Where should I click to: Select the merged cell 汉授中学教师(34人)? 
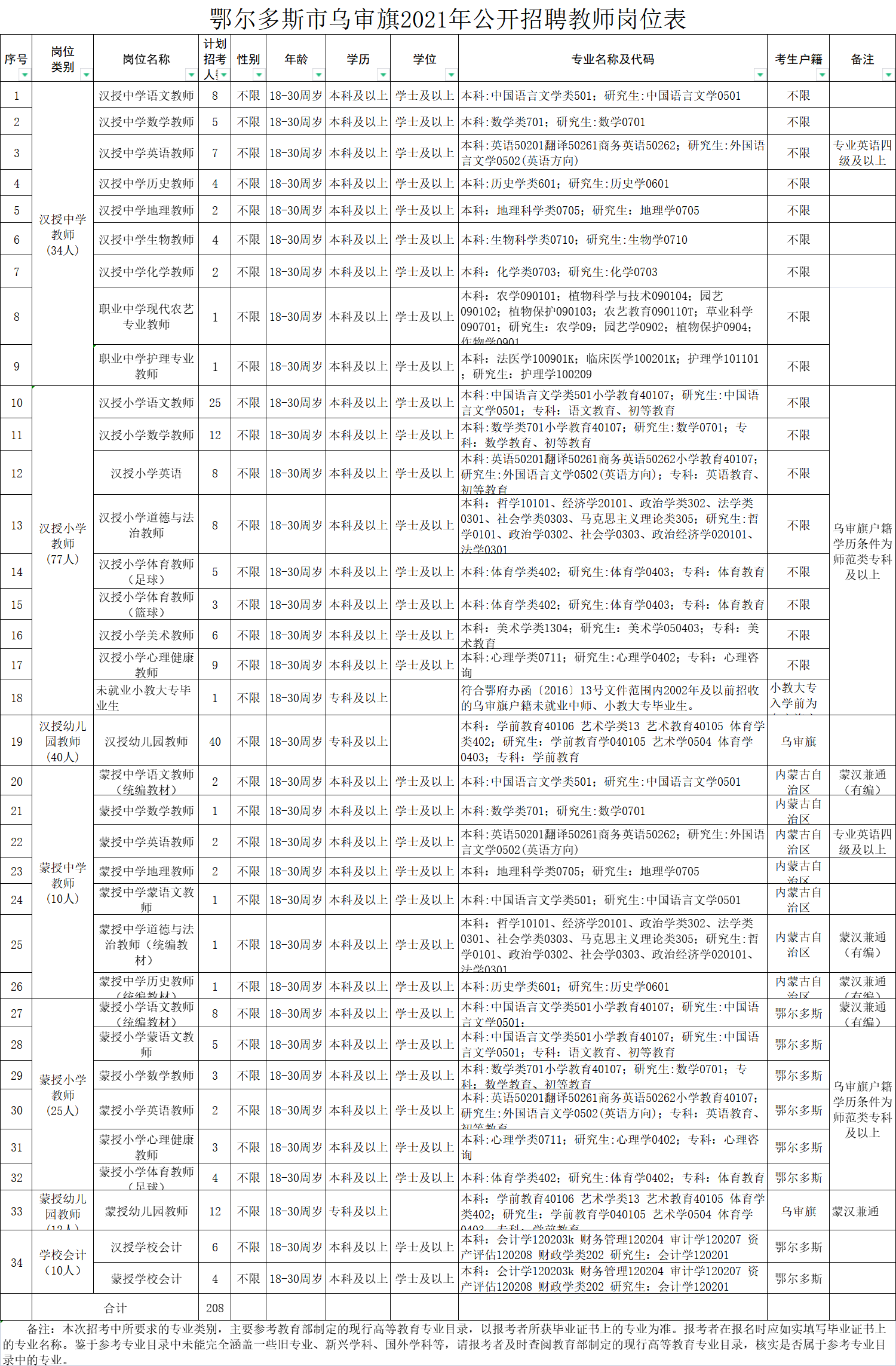click(x=63, y=235)
